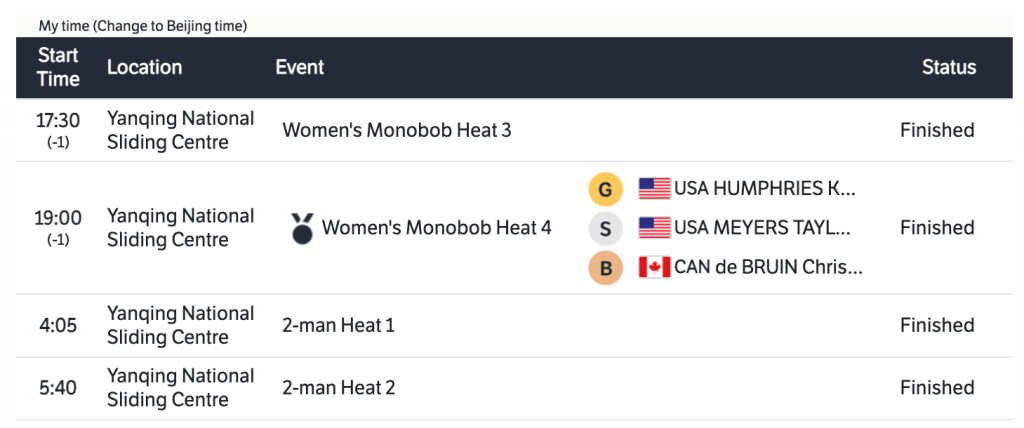Click the Start Time column header

58,67
